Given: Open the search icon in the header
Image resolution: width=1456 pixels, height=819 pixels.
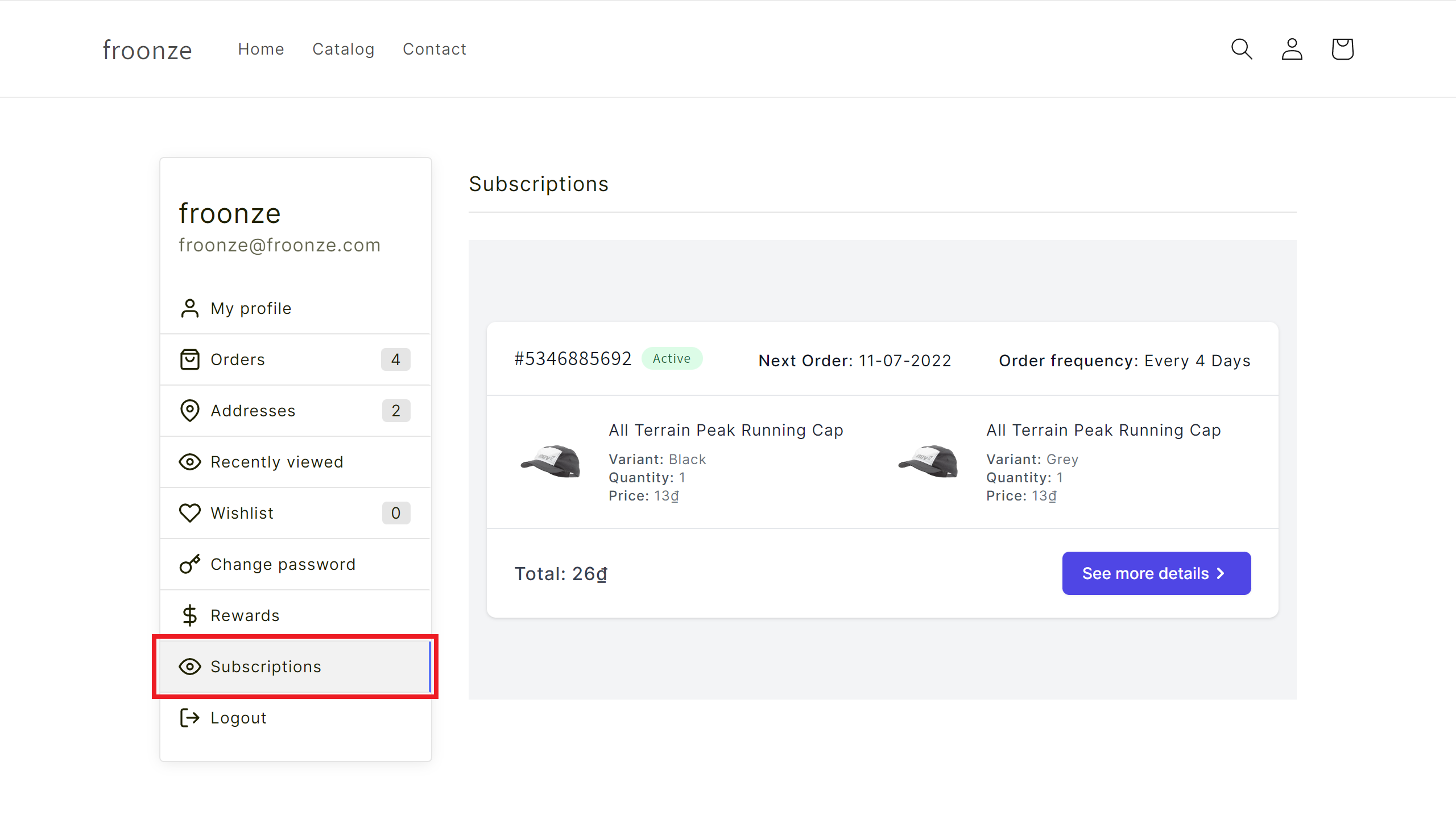Looking at the screenshot, I should click(1242, 49).
